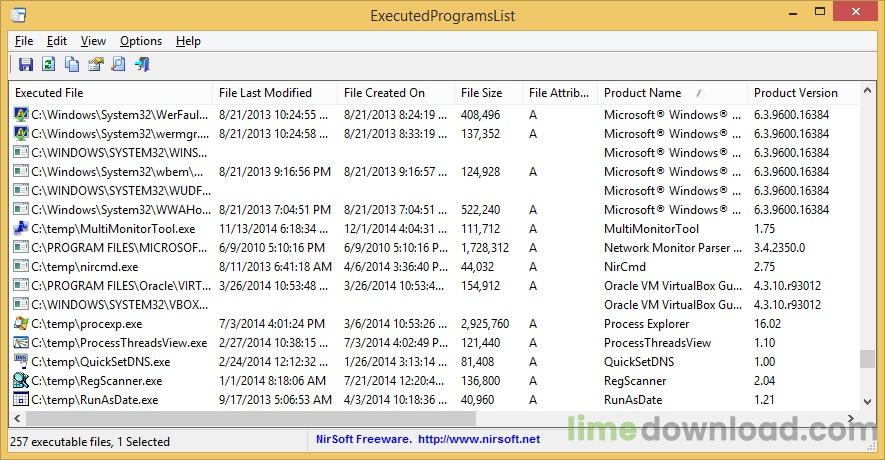Maximize the ExecutedProgramsList window
885x460 pixels.
pyautogui.click(x=820, y=11)
